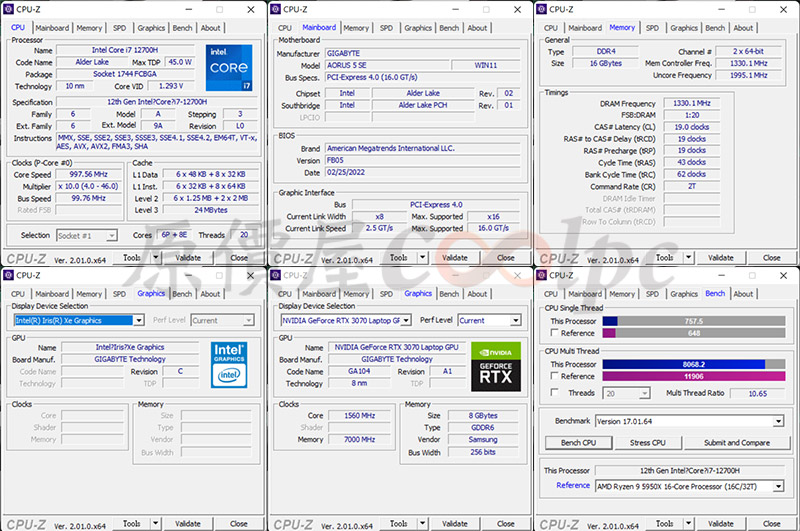Open the About tab in Memory window
Viewport: 800px width, 531px height.
click(x=743, y=28)
